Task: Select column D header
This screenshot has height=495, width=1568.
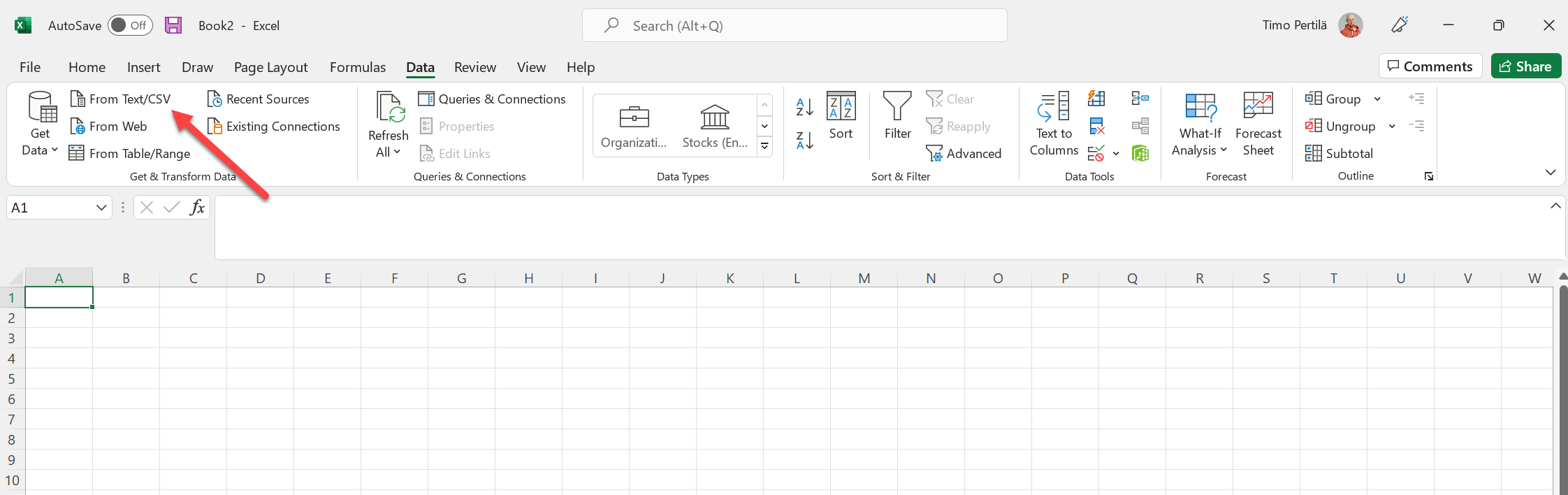Action: point(260,278)
